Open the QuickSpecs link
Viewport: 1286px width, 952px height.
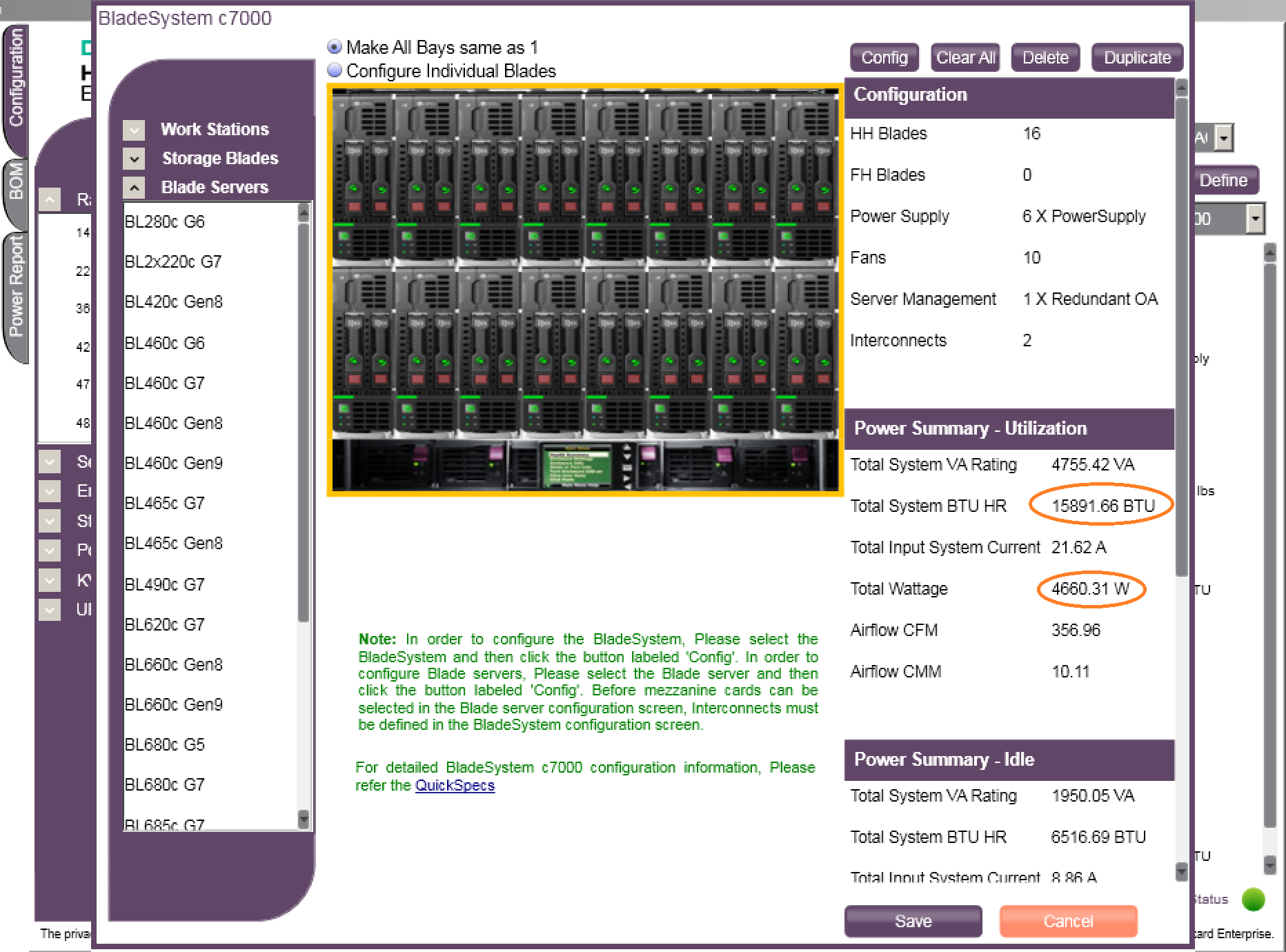(x=455, y=785)
